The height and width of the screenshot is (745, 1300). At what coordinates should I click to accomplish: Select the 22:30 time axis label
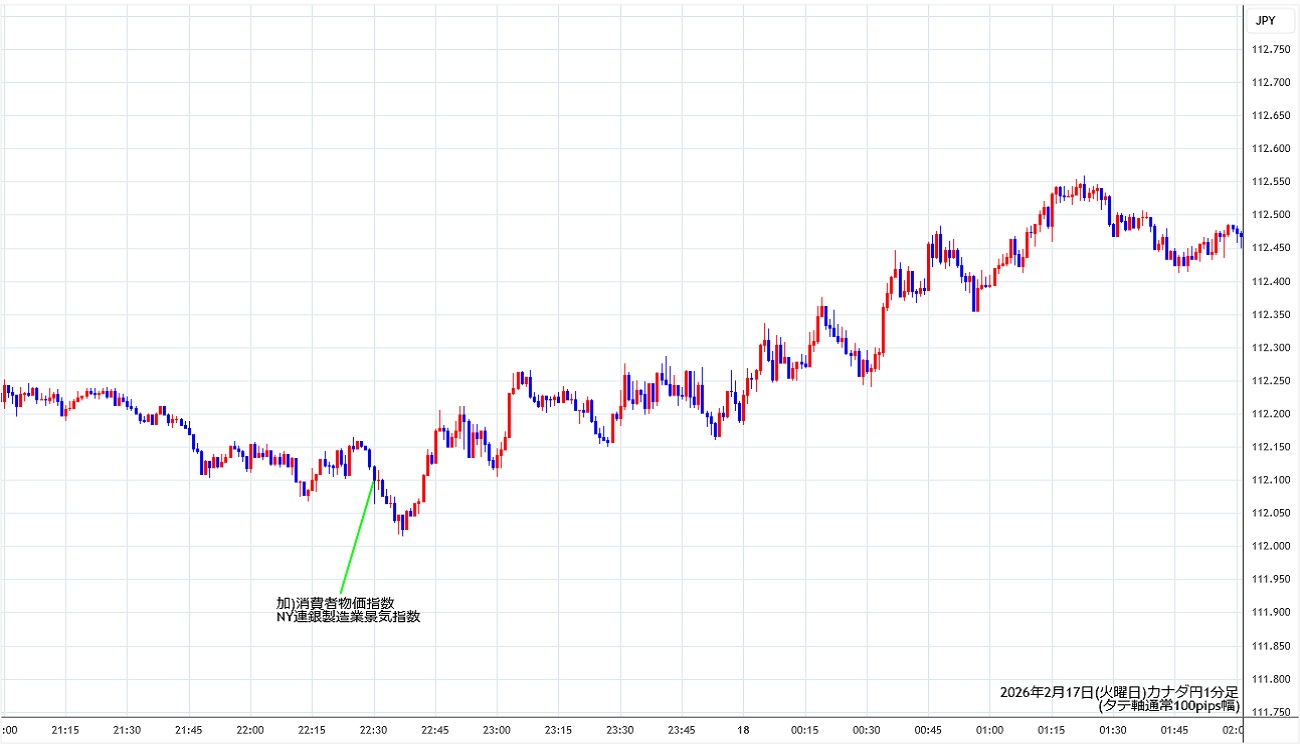(x=373, y=730)
